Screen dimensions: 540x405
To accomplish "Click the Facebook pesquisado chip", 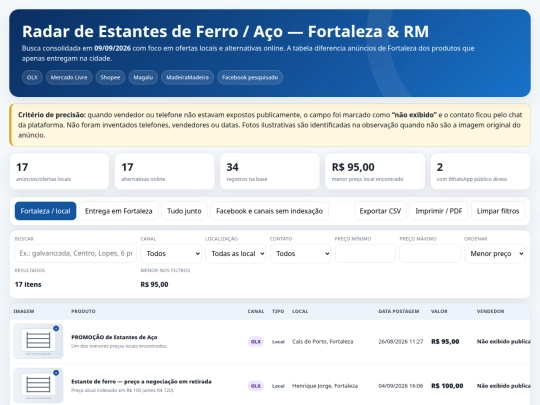I will [x=250, y=77].
